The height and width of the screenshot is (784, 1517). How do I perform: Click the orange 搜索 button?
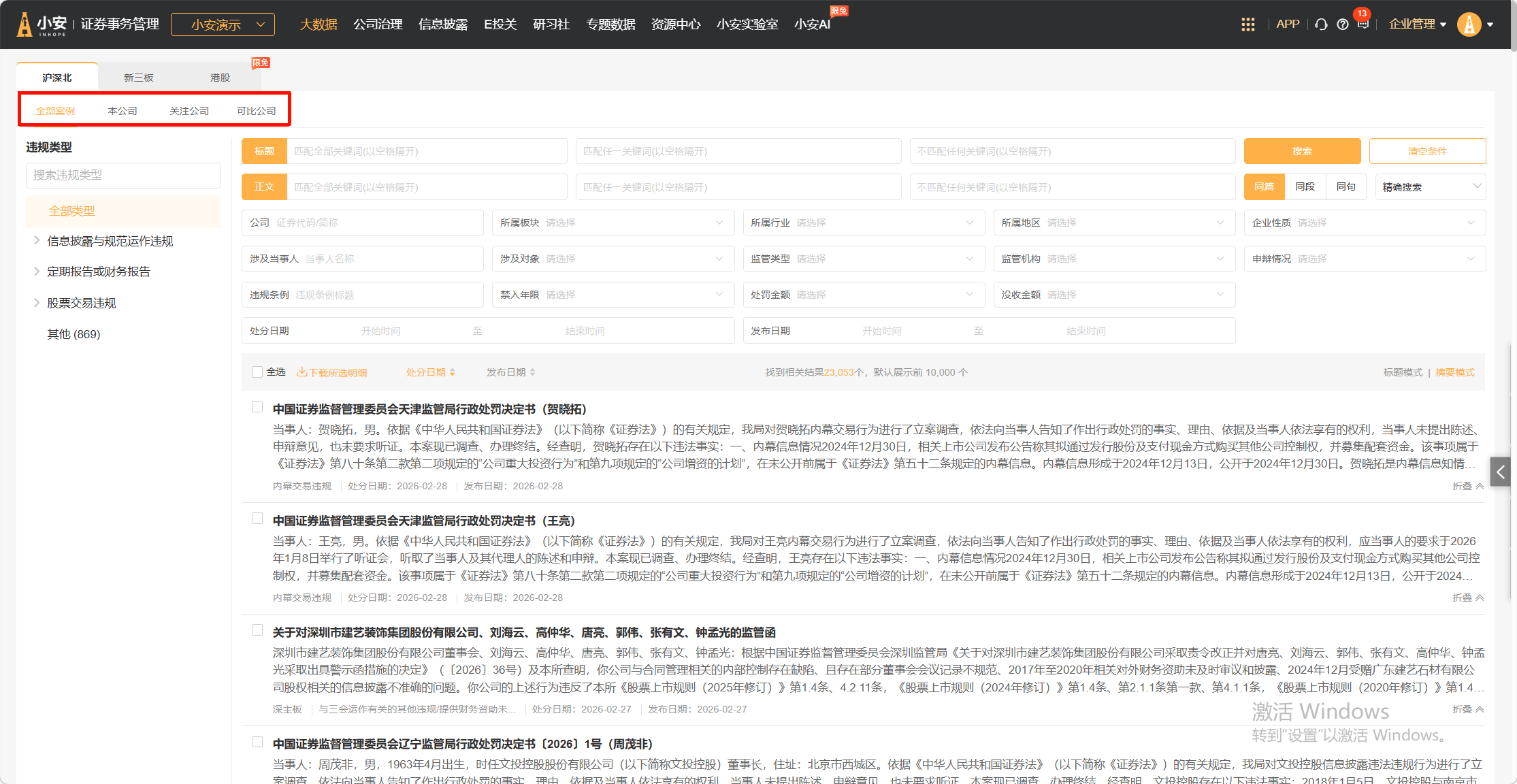(x=1301, y=151)
